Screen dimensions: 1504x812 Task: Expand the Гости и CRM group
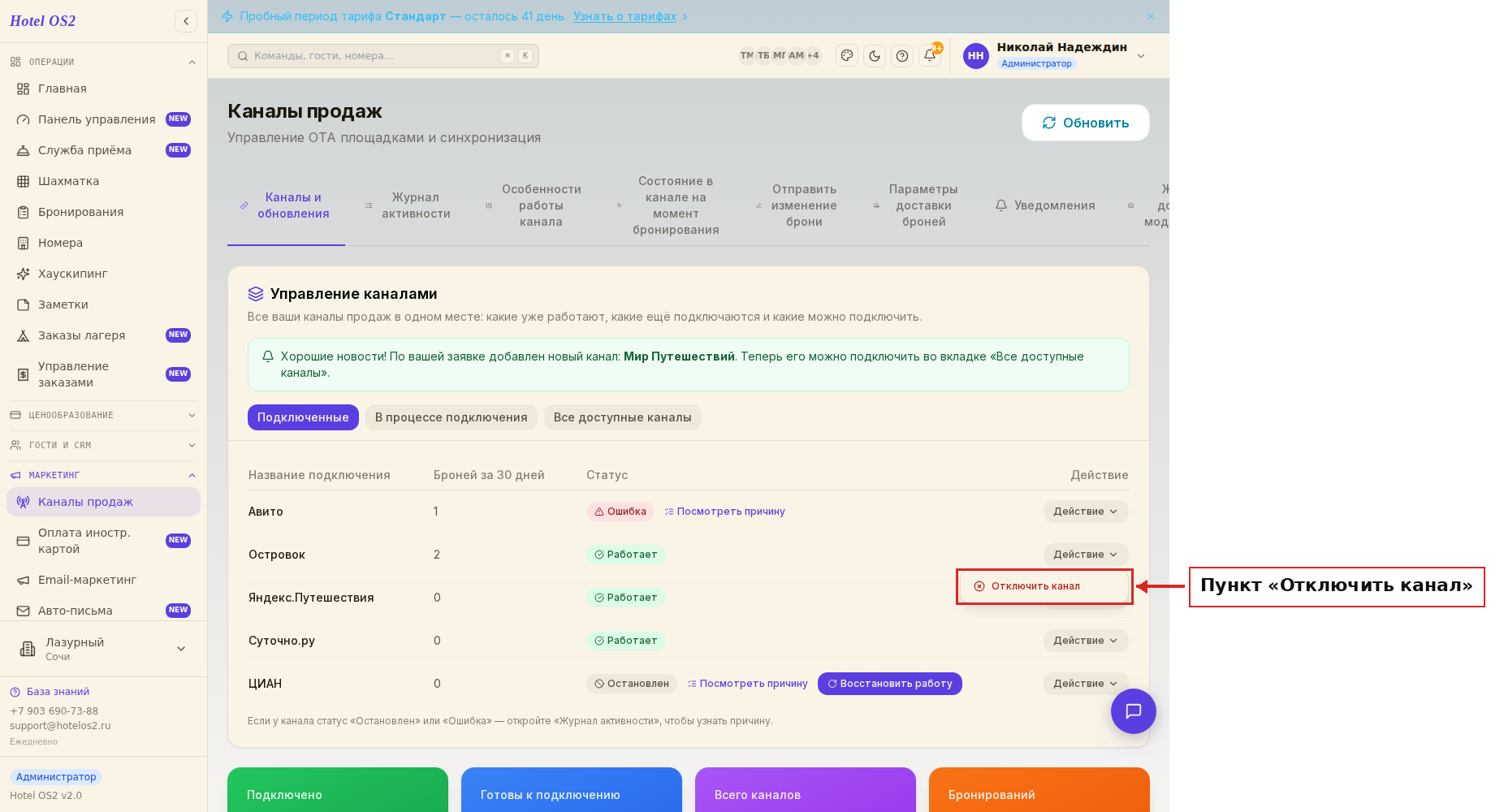pyautogui.click(x=103, y=445)
